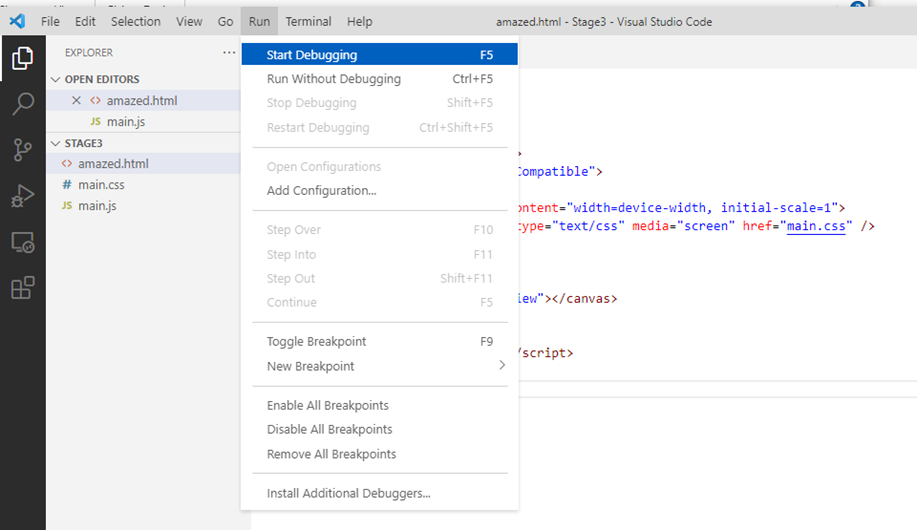
Task: Close amazed.html in Open Editors
Action: point(76,101)
